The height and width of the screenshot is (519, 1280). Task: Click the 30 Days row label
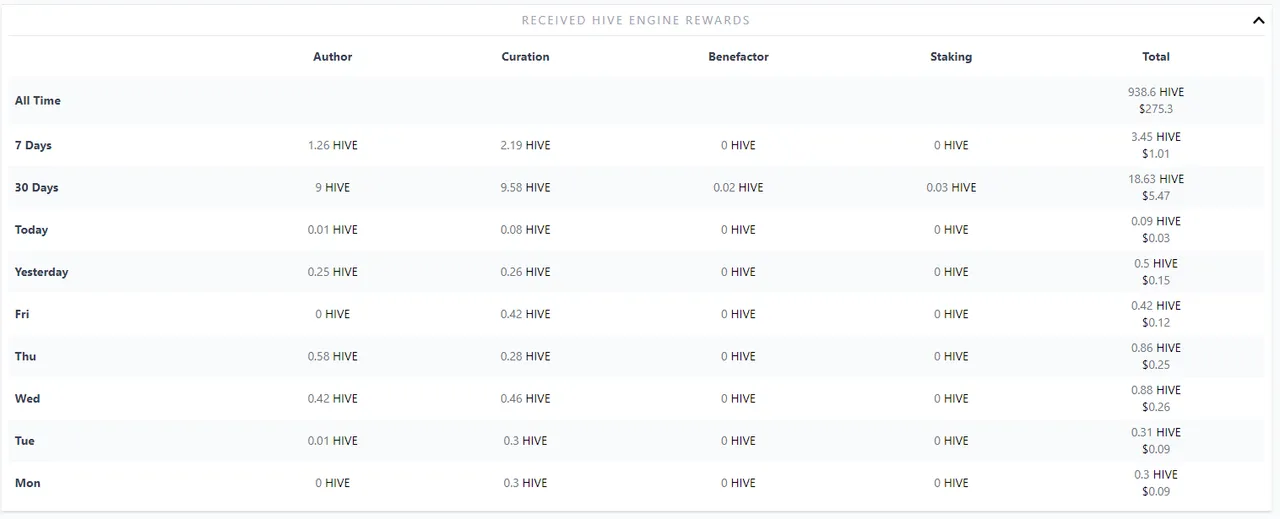click(36, 188)
